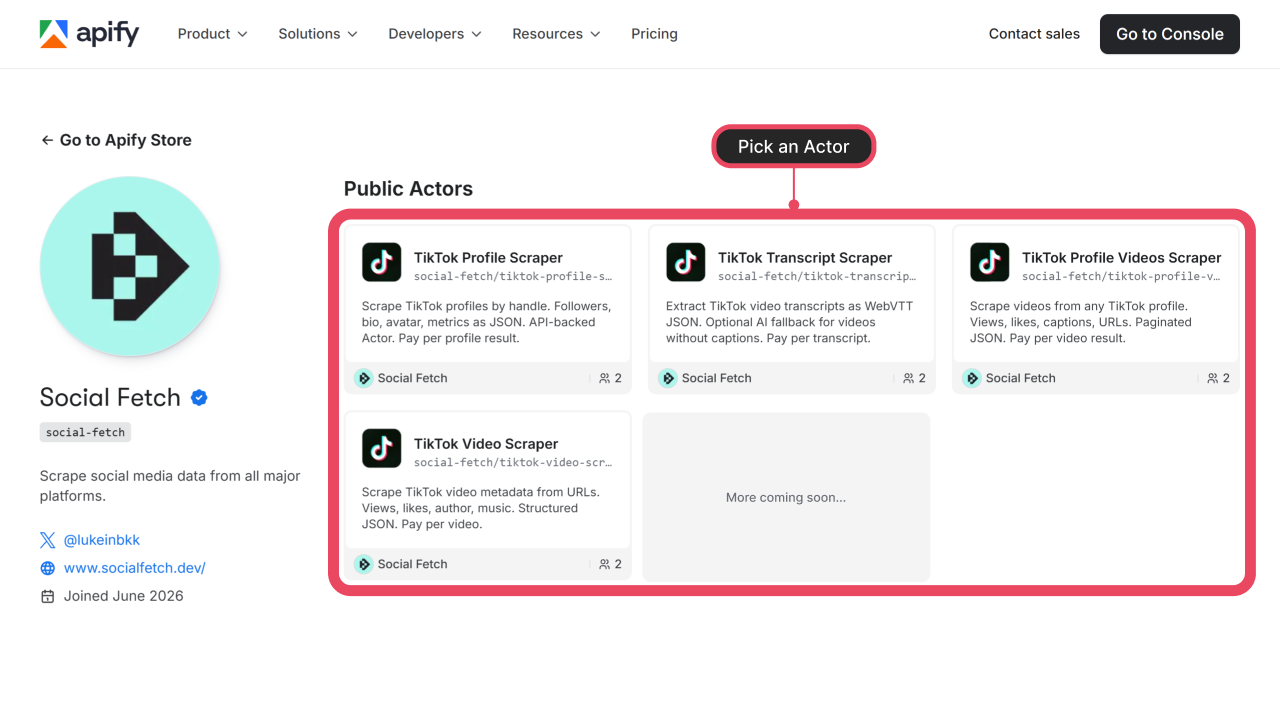The image size is (1280, 720).
Task: Visit the www.socialfetch.dev/ link
Action: pos(135,568)
